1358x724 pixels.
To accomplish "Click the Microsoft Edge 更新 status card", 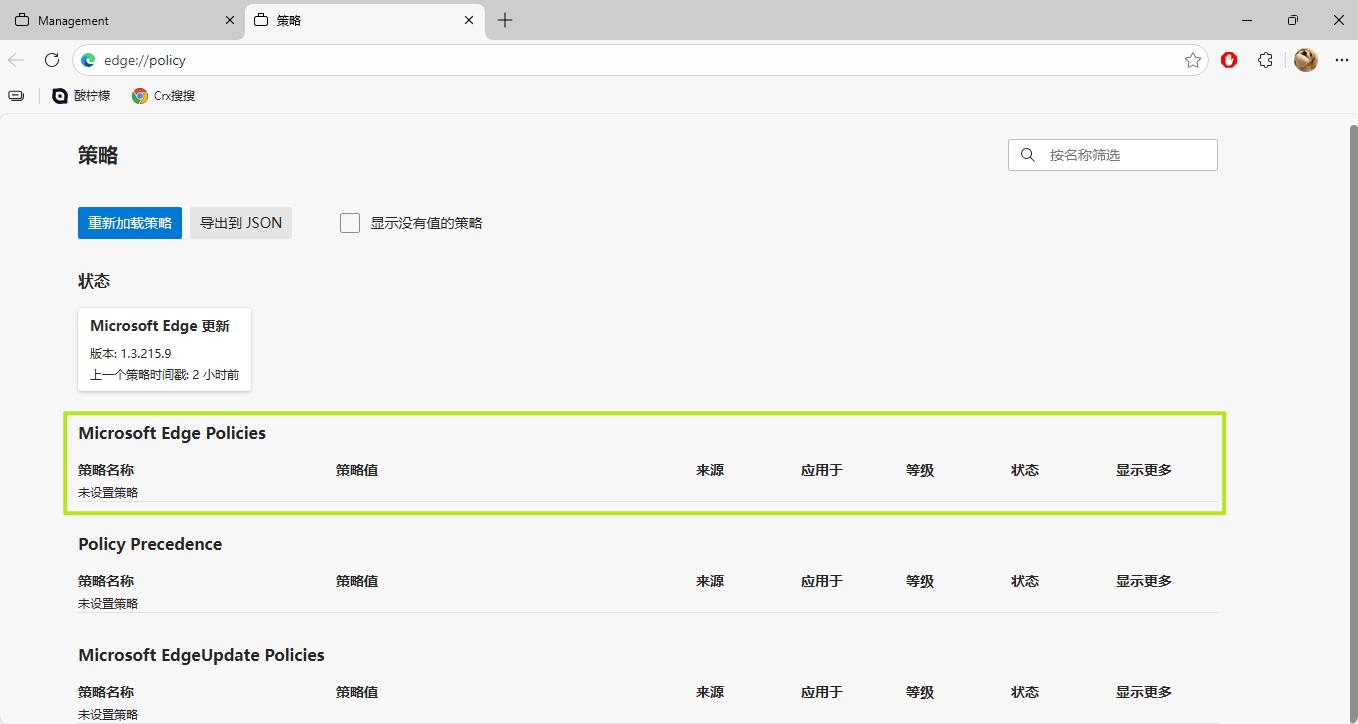I will tap(165, 349).
